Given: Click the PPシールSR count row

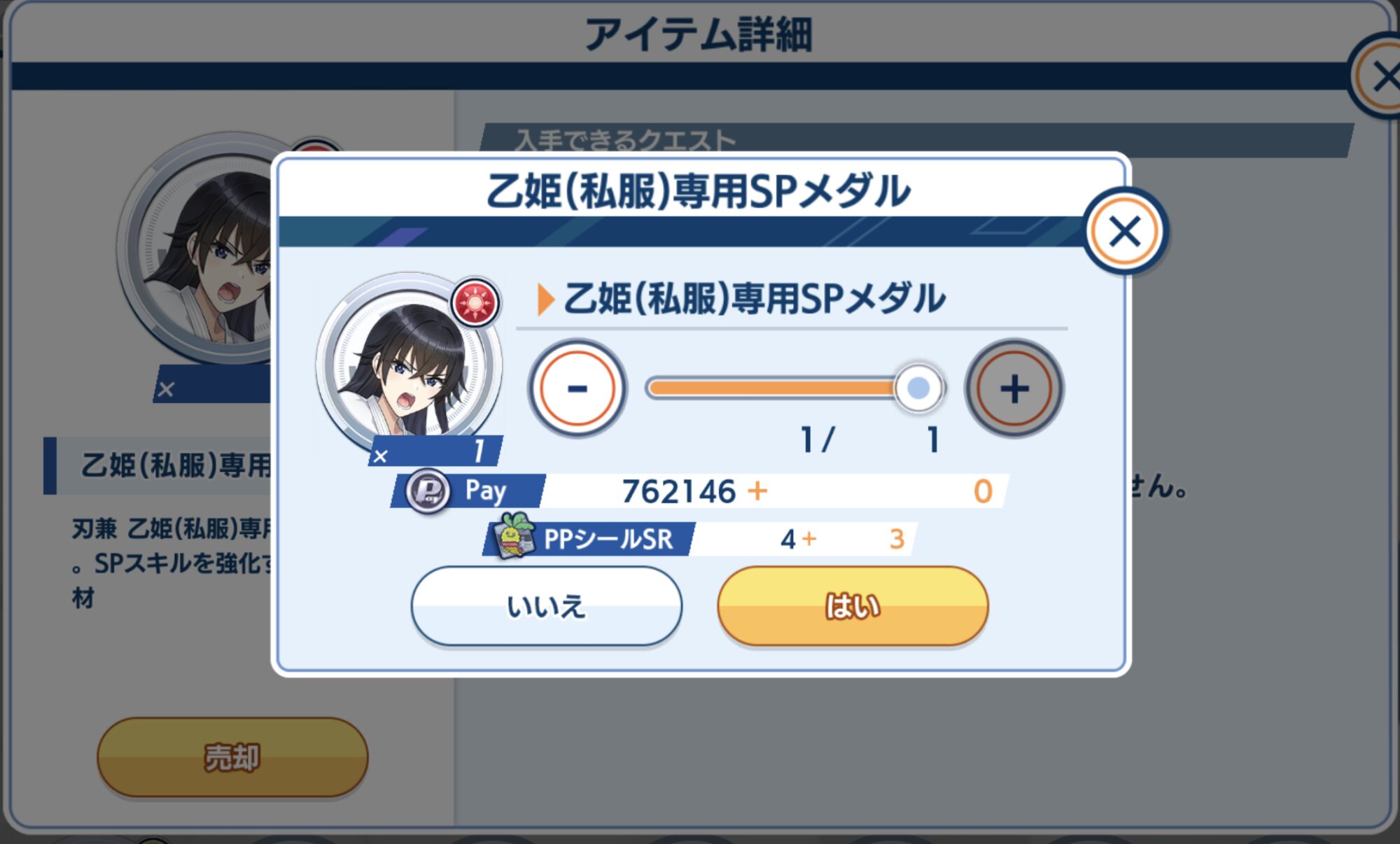Looking at the screenshot, I should 700,539.
